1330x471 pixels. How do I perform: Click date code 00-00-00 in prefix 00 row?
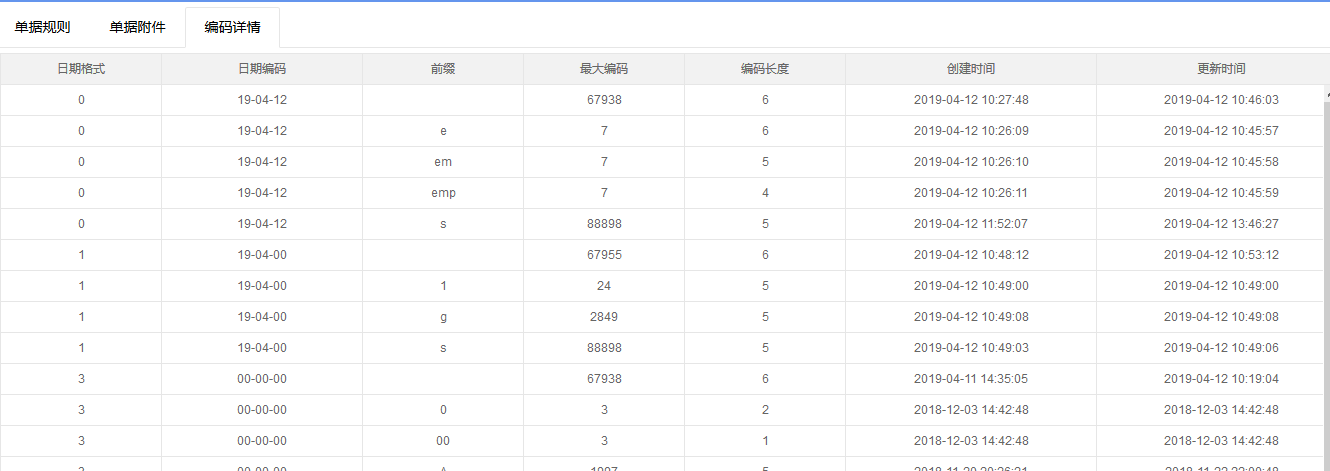[262, 441]
